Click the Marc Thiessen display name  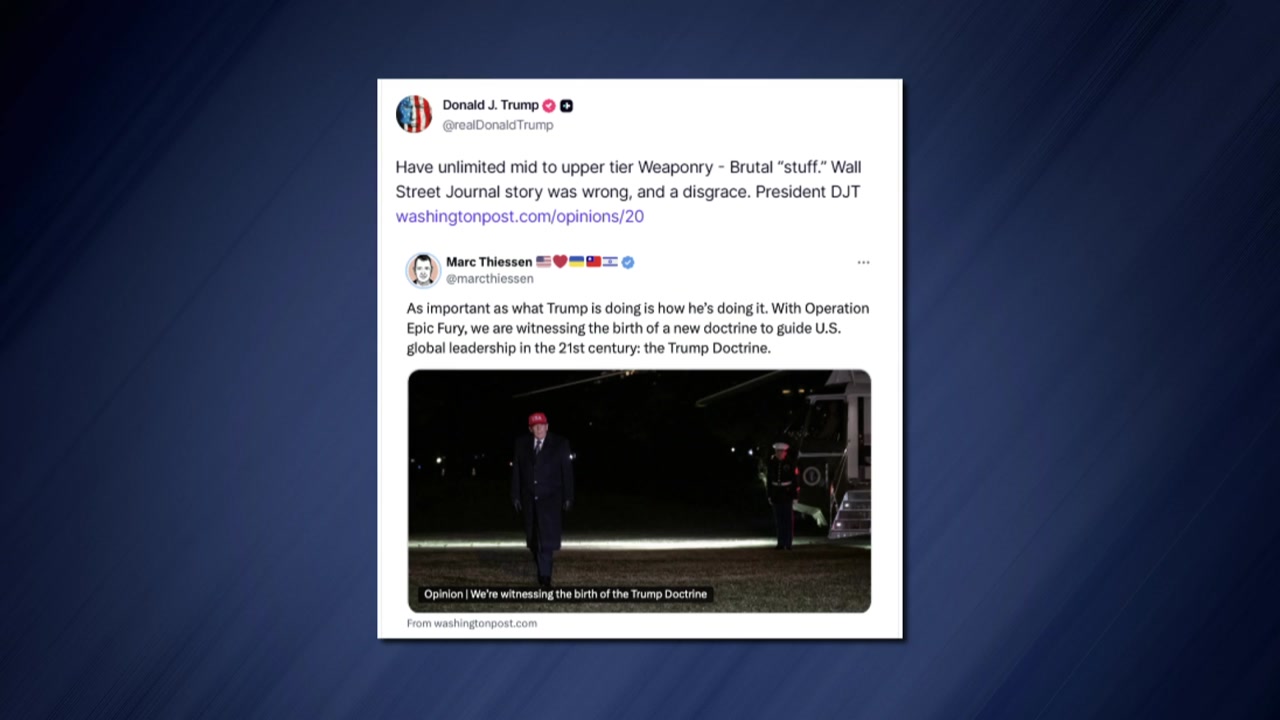point(489,262)
